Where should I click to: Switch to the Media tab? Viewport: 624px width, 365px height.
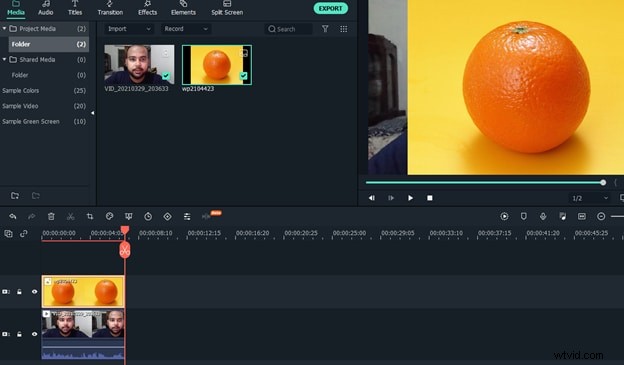pos(16,8)
